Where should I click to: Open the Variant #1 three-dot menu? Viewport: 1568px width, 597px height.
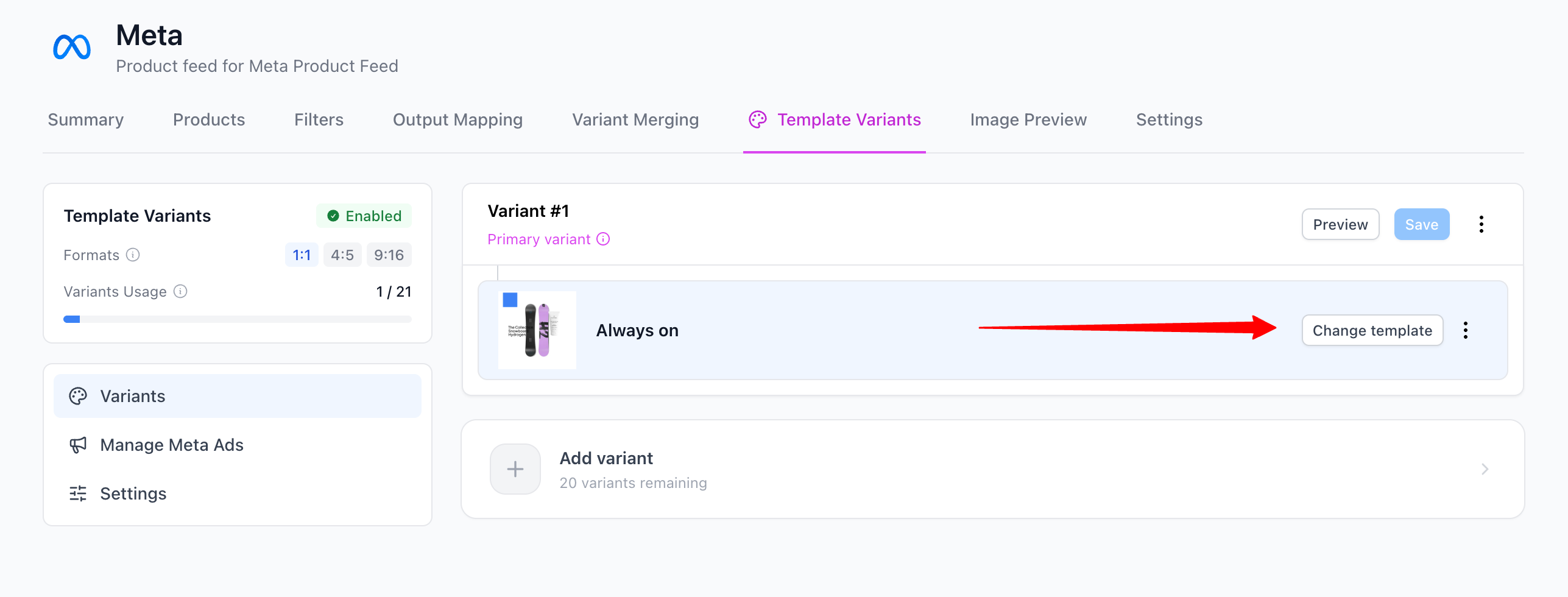[x=1481, y=224]
